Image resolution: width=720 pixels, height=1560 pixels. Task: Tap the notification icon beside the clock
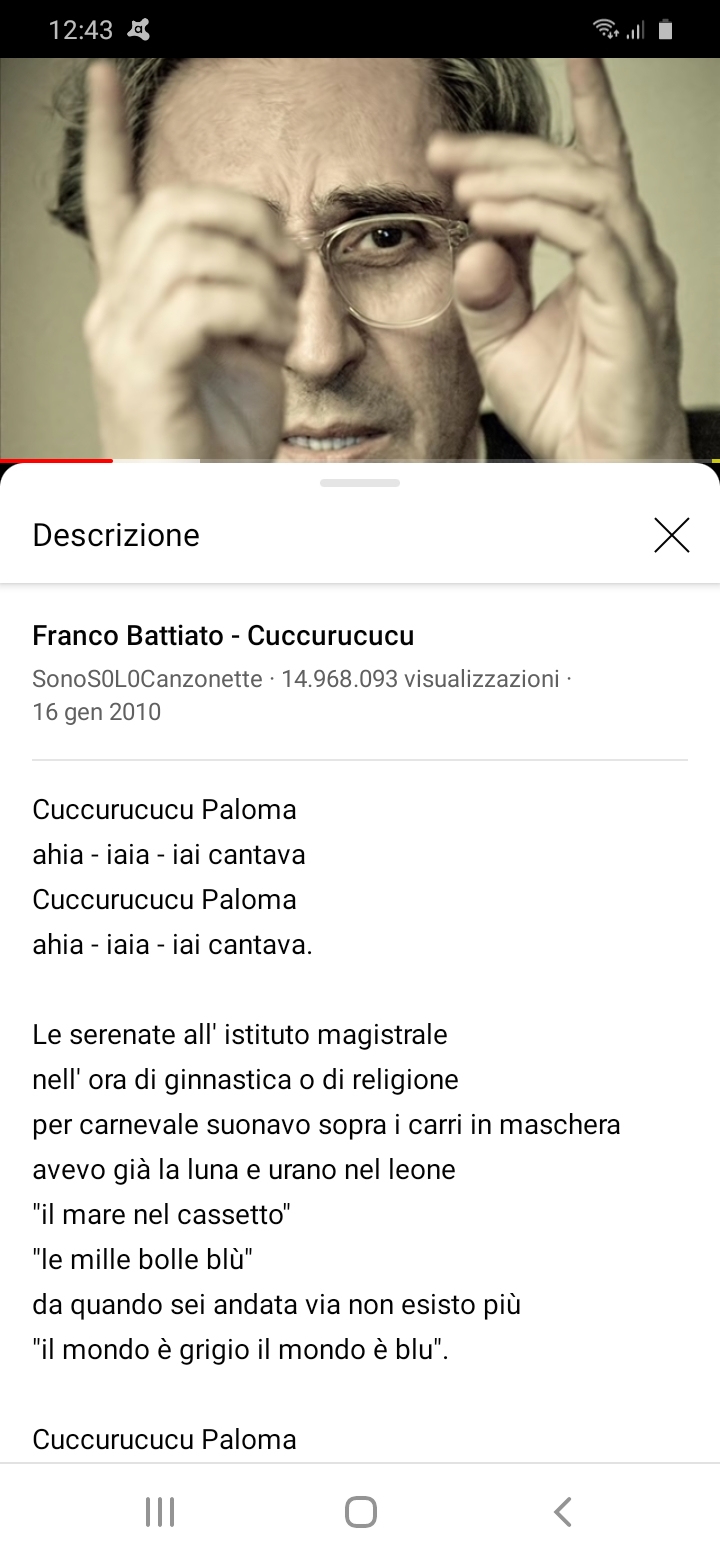[139, 30]
